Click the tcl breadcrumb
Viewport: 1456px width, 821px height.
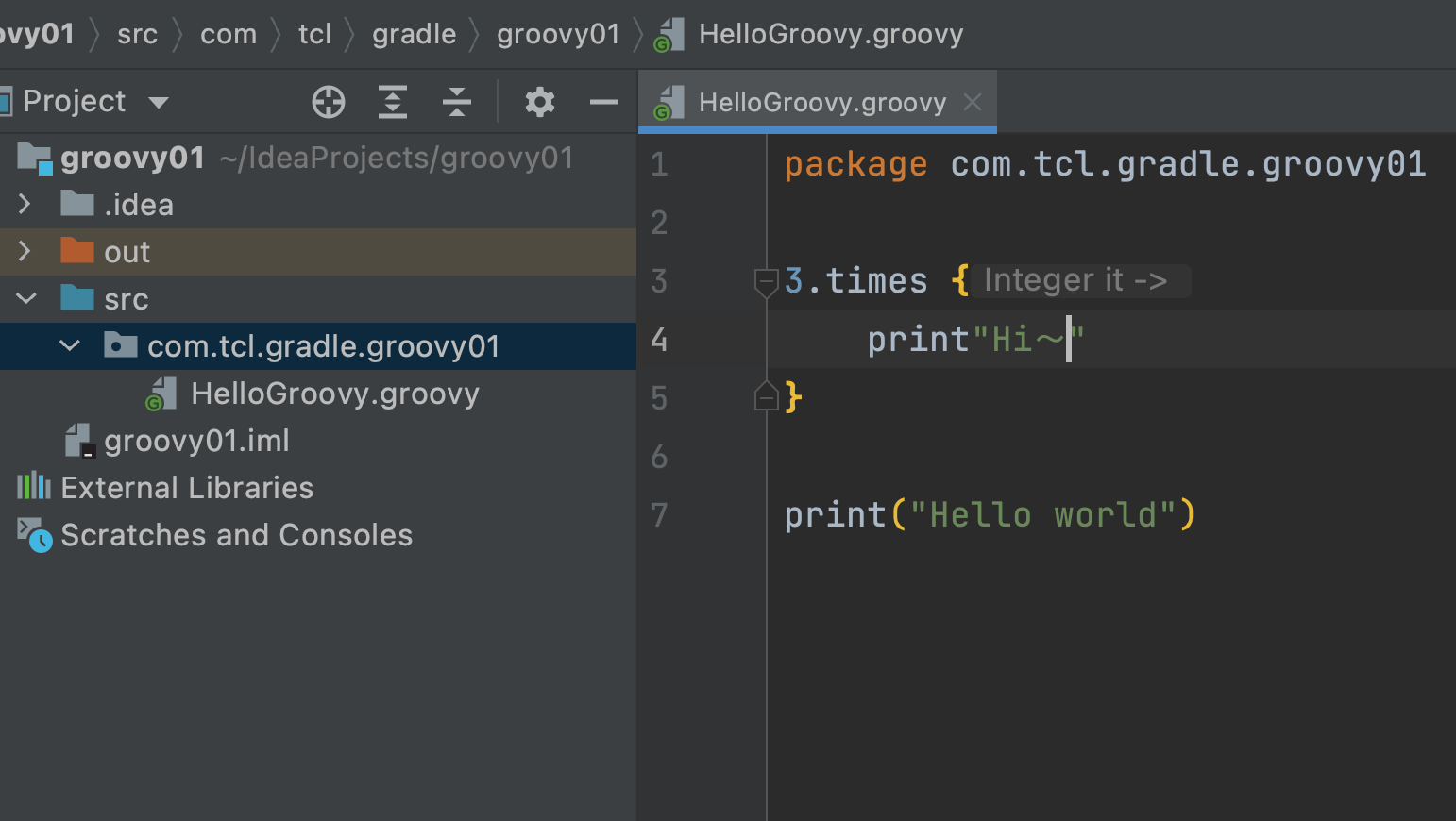[x=314, y=34]
